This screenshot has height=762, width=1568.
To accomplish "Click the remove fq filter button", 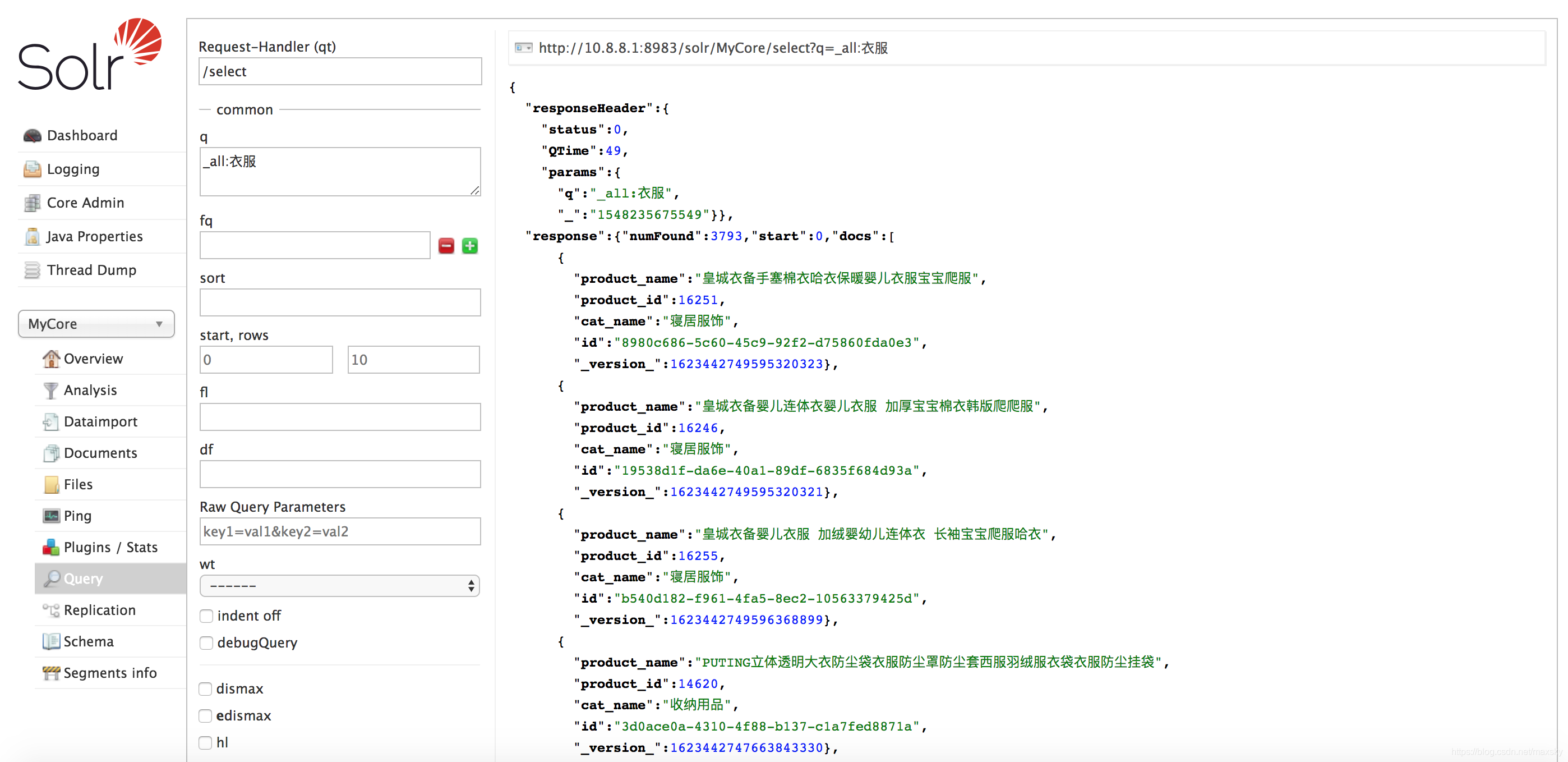I will tap(447, 245).
